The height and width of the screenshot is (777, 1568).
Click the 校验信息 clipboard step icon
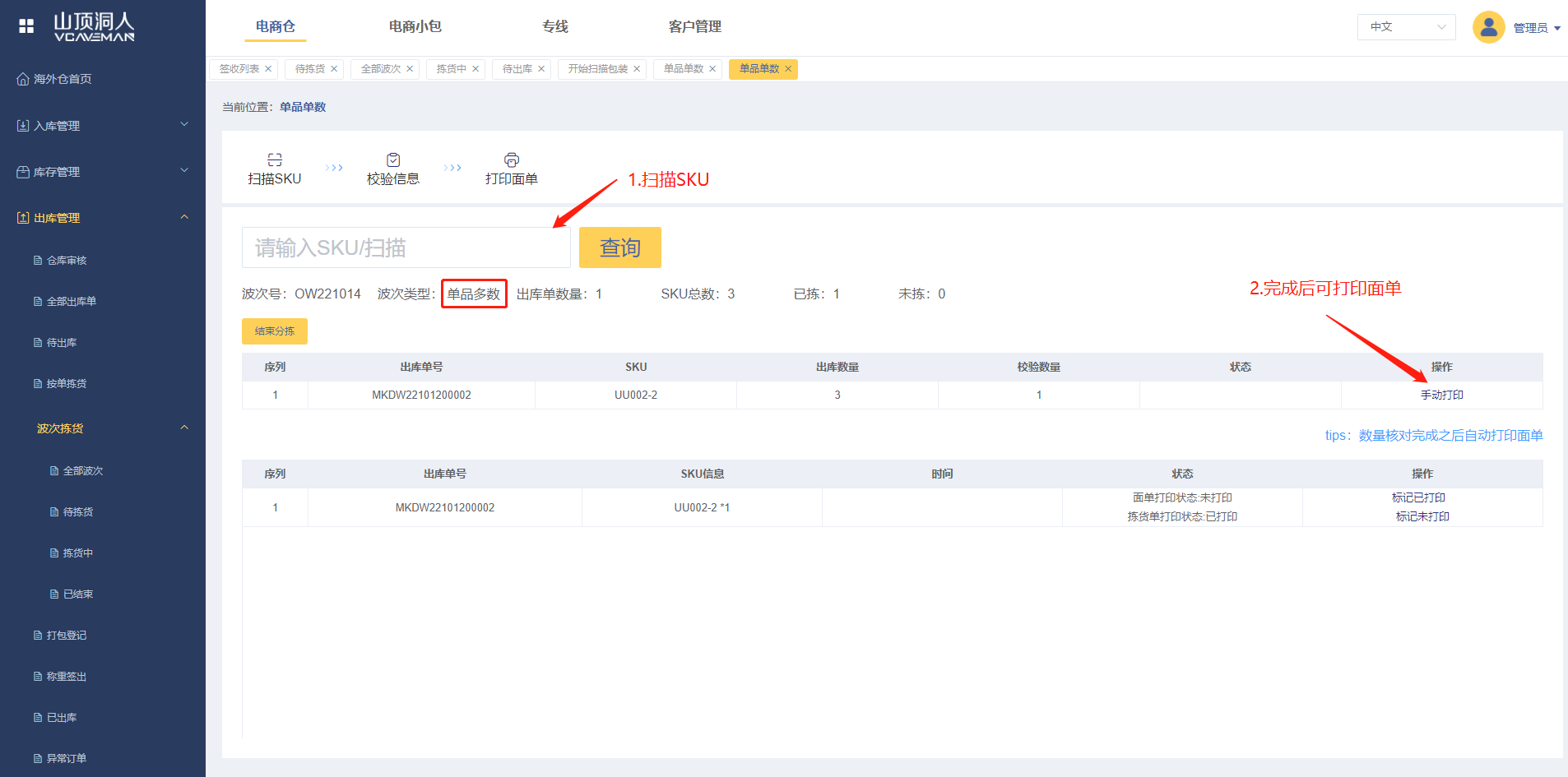tap(393, 160)
